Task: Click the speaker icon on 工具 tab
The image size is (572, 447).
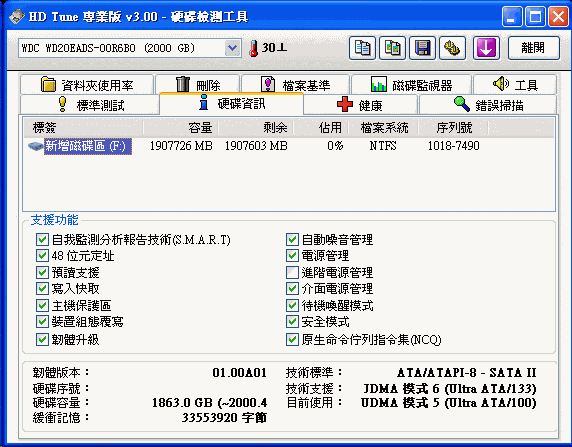Action: (500, 84)
